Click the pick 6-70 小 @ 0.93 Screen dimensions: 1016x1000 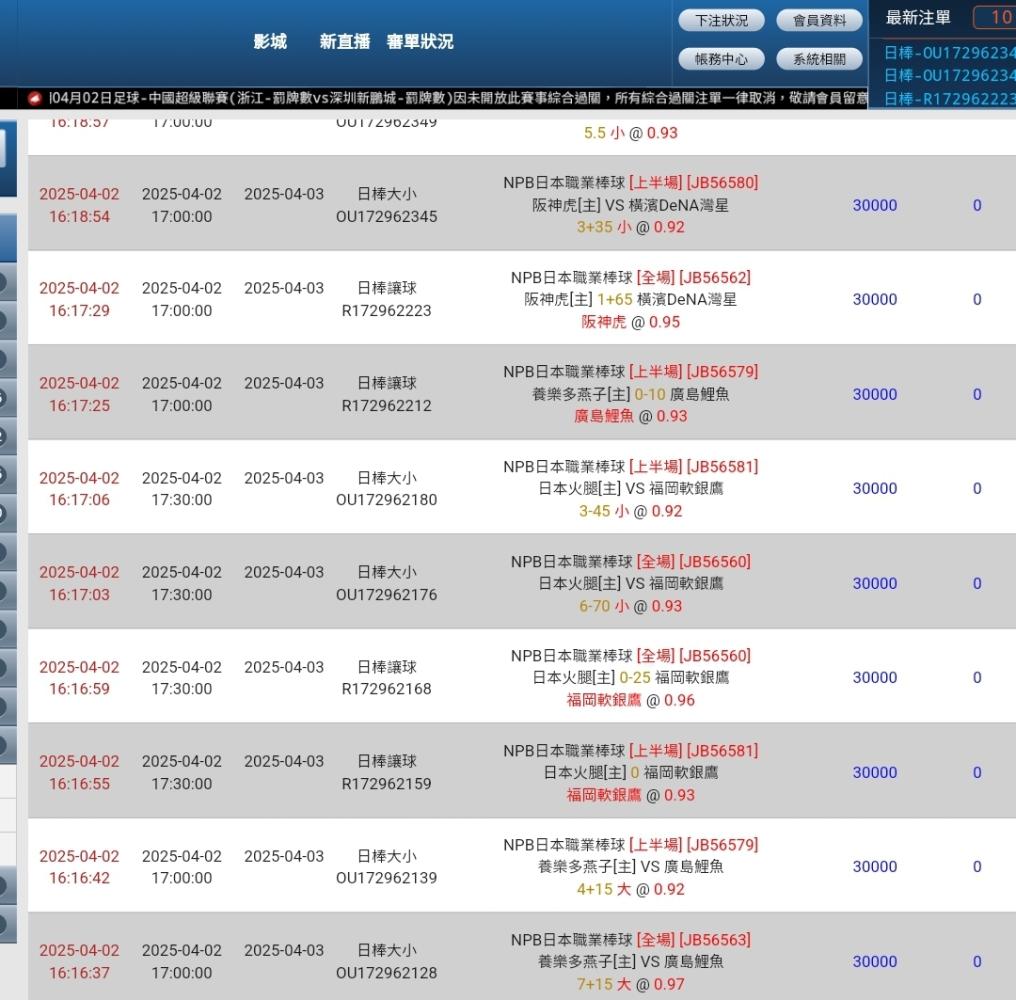pos(630,606)
